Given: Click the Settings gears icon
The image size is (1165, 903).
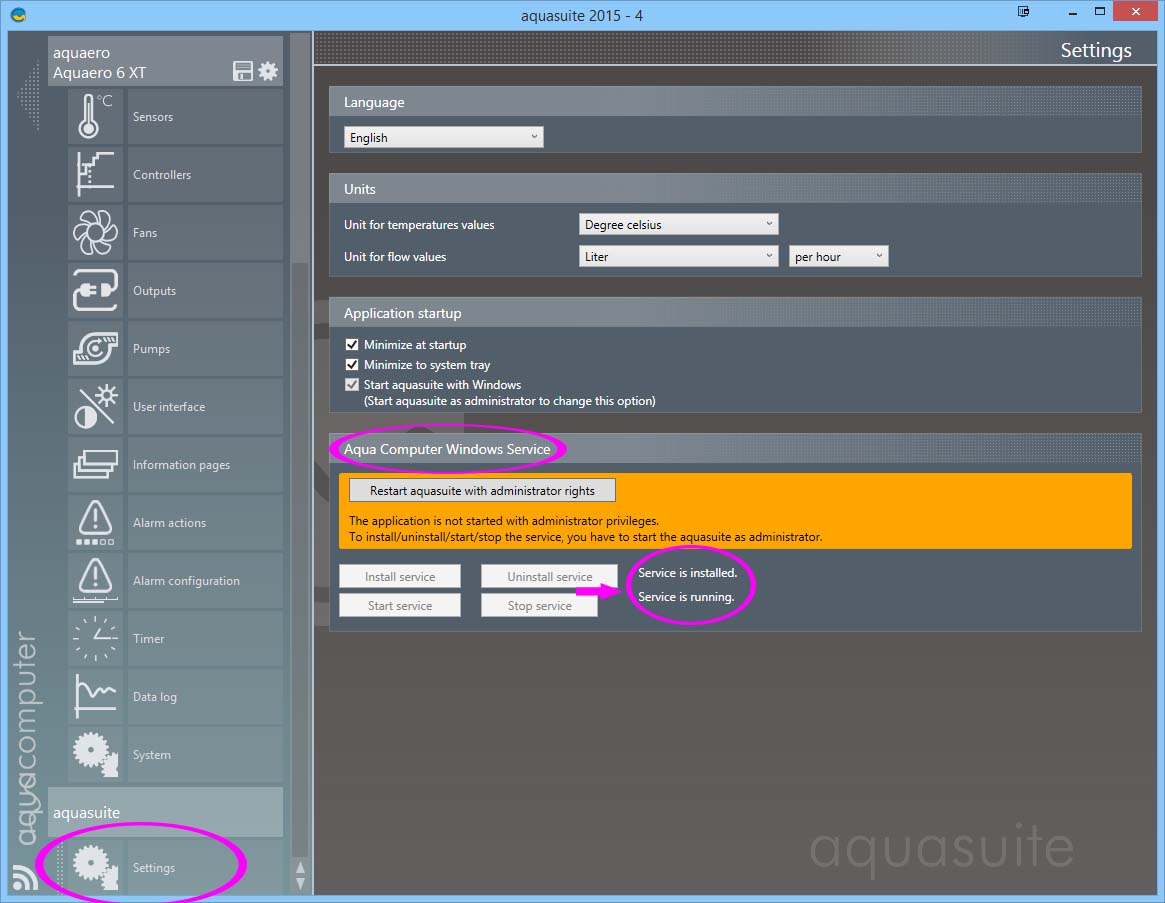Looking at the screenshot, I should (x=95, y=867).
